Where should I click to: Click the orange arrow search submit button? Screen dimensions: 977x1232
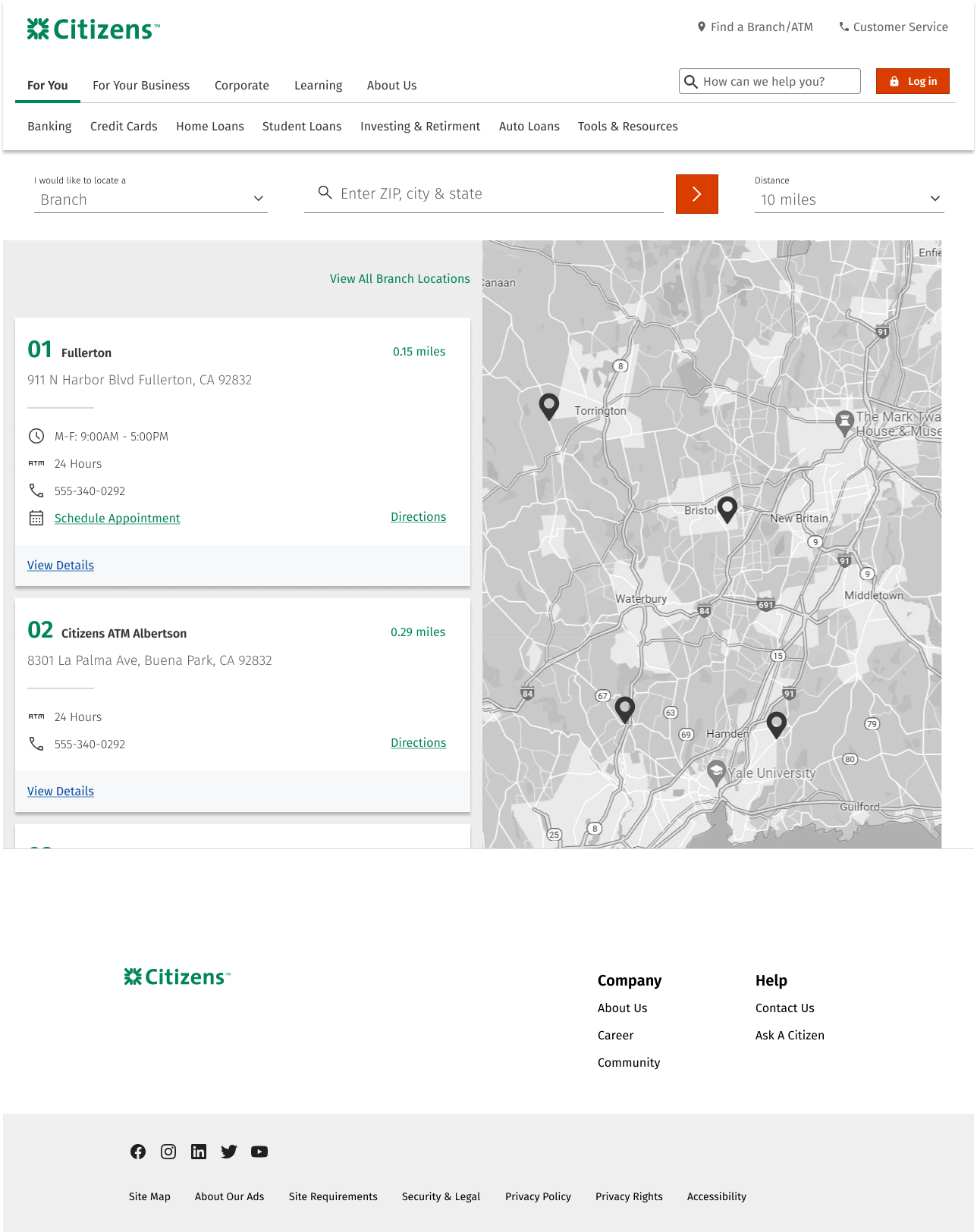696,194
